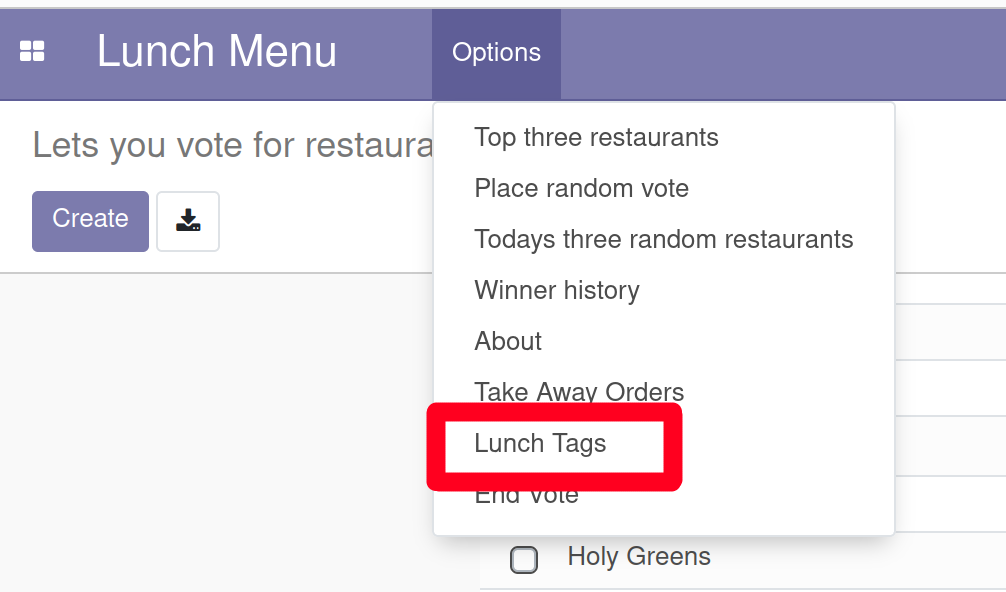
Task: Select Winner history from Options
Action: (556, 291)
